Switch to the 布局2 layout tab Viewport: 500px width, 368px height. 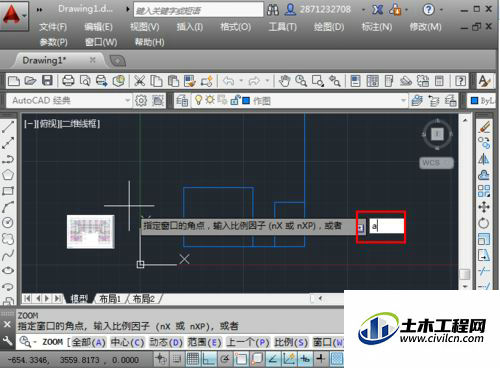click(144, 298)
